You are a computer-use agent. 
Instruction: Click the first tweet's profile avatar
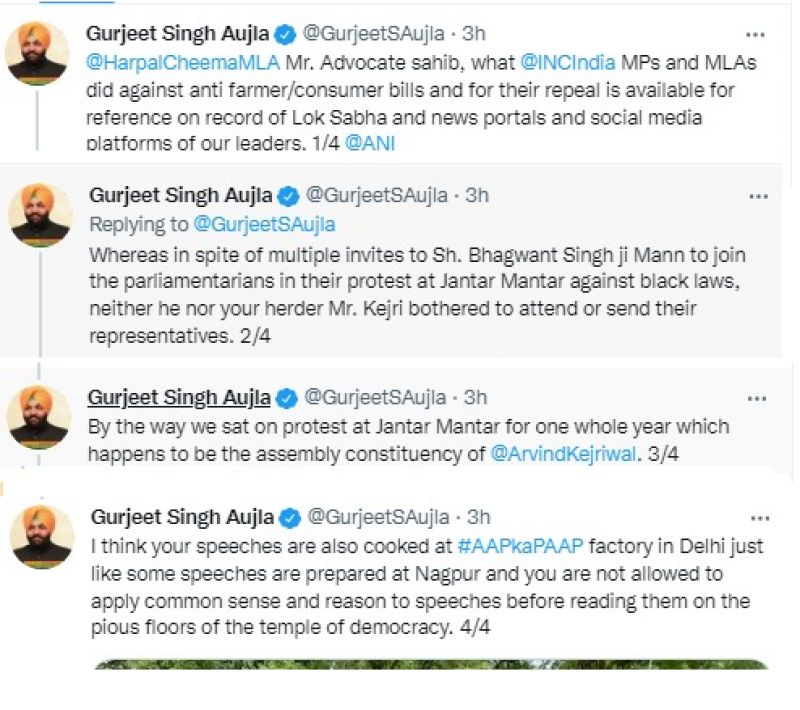tap(38, 53)
